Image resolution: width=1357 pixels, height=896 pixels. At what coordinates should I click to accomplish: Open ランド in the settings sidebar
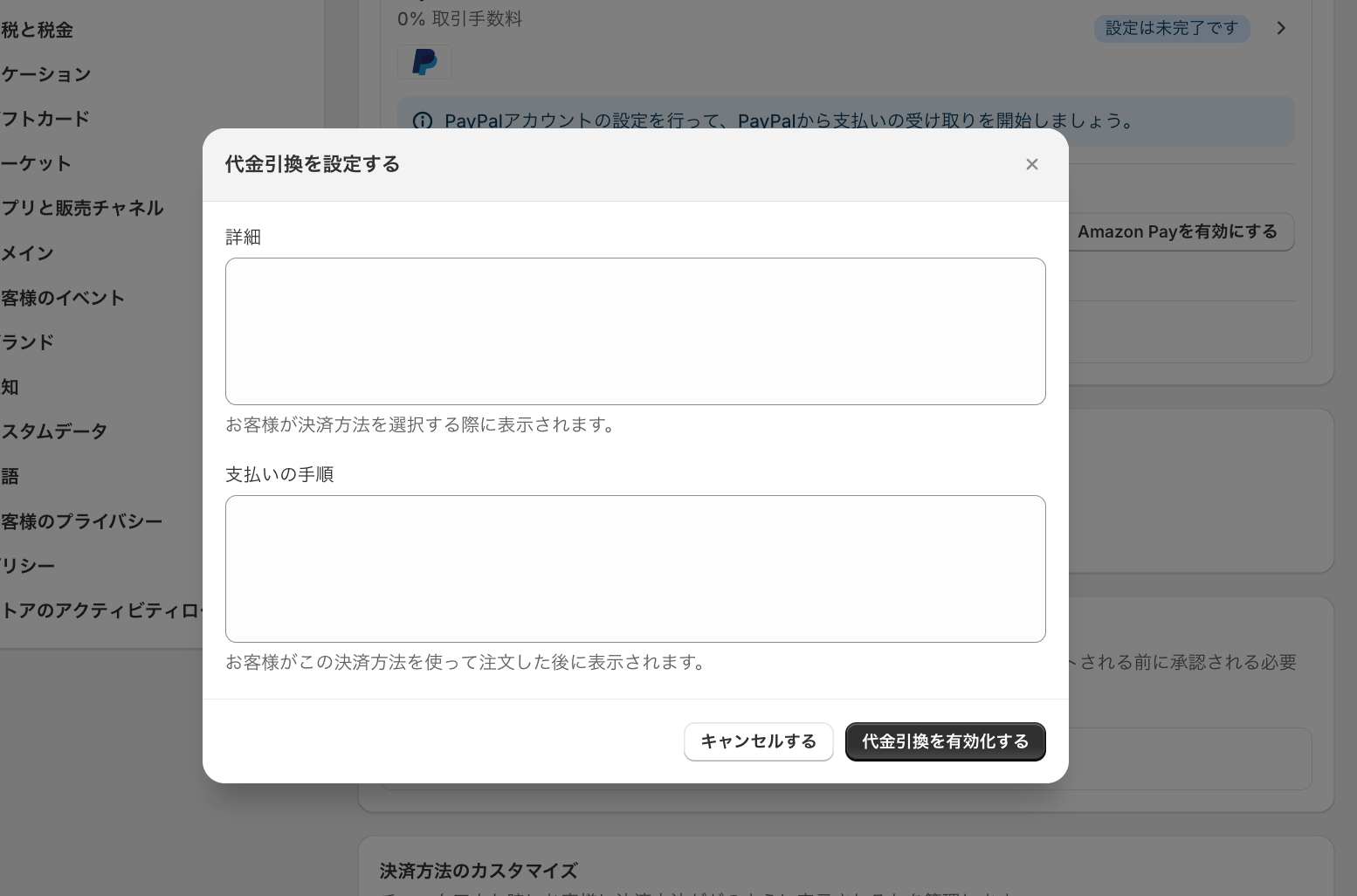coord(27,342)
